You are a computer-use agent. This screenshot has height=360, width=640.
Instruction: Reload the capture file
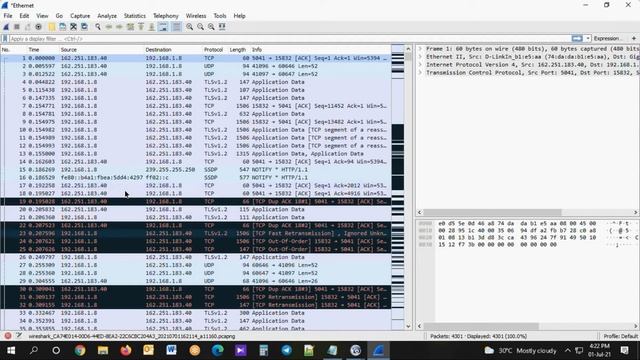84,27
